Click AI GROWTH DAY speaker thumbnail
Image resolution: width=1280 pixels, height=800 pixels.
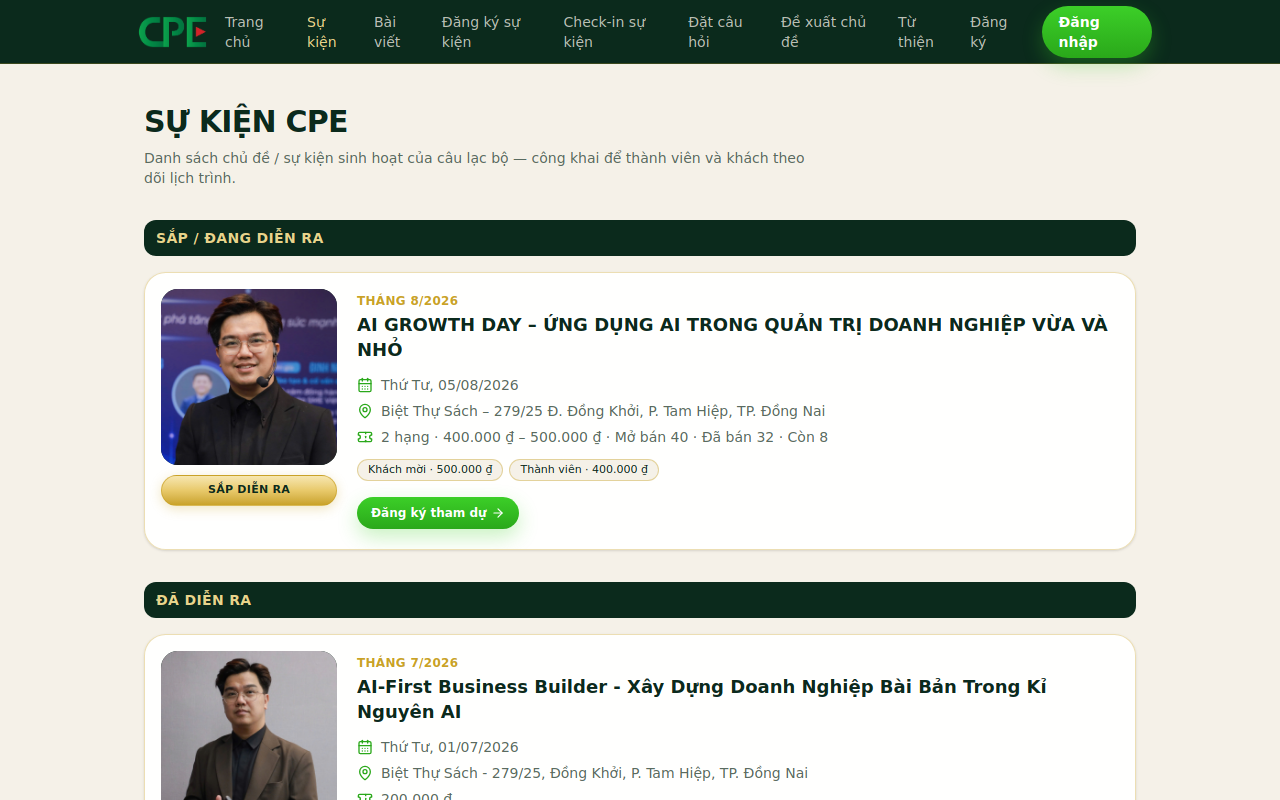click(x=249, y=377)
